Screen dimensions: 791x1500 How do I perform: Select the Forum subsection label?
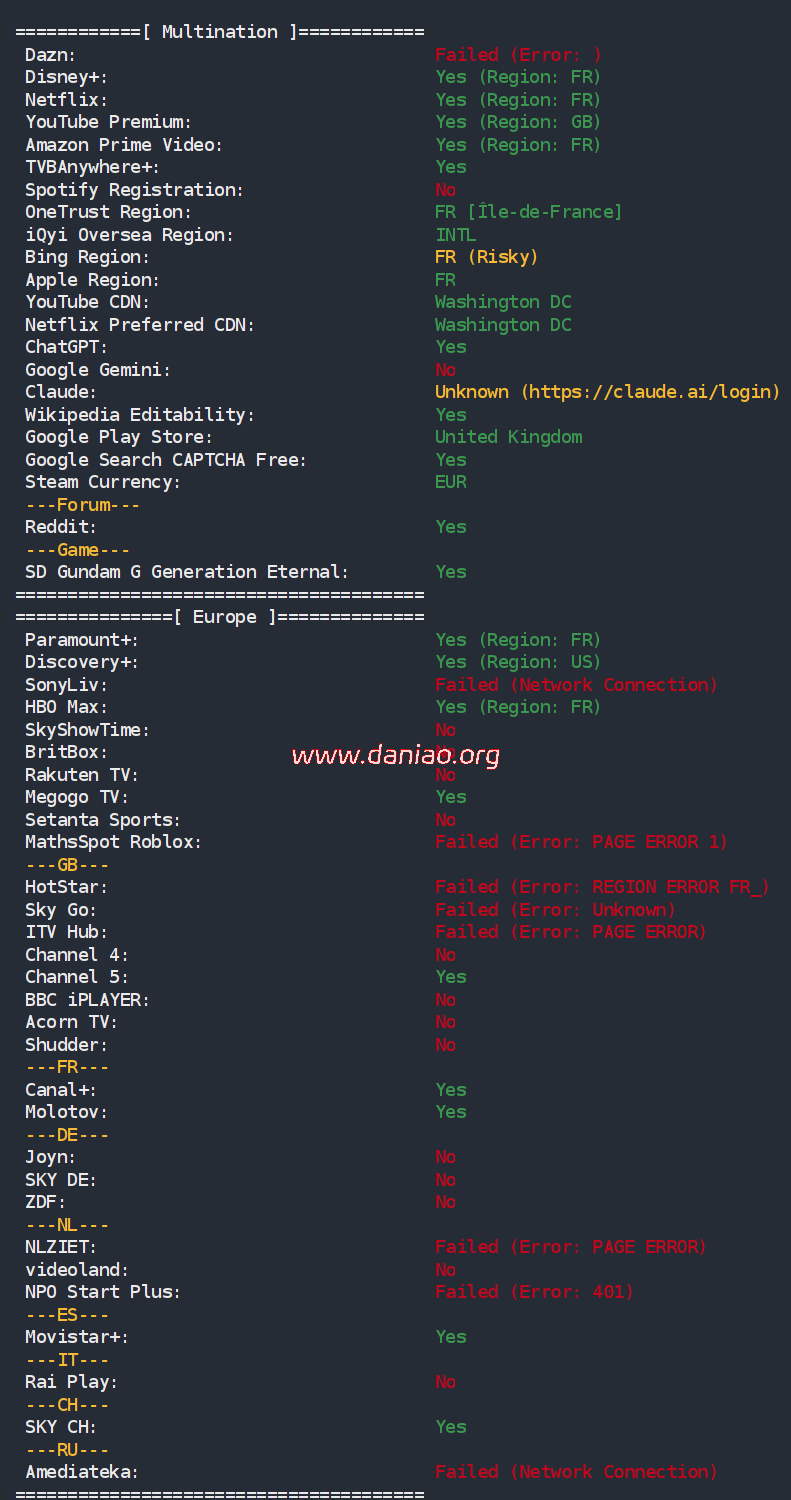coord(83,505)
